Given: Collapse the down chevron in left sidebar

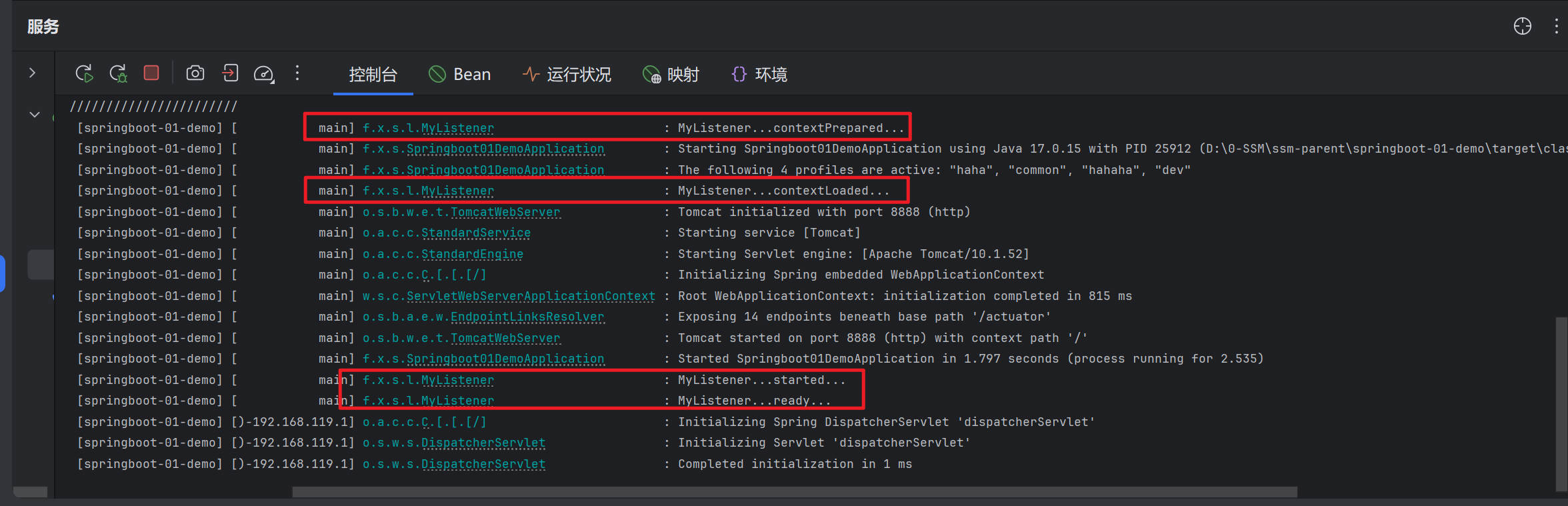Looking at the screenshot, I should coord(35,115).
